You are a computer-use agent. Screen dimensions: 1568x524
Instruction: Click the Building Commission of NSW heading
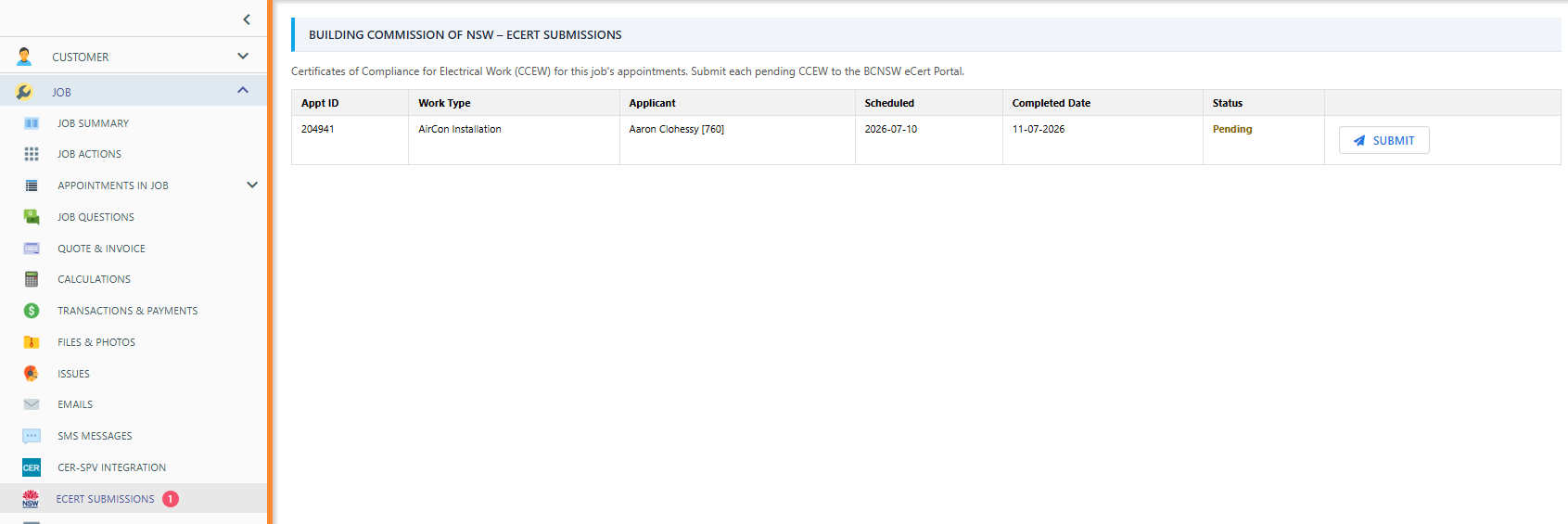click(465, 34)
